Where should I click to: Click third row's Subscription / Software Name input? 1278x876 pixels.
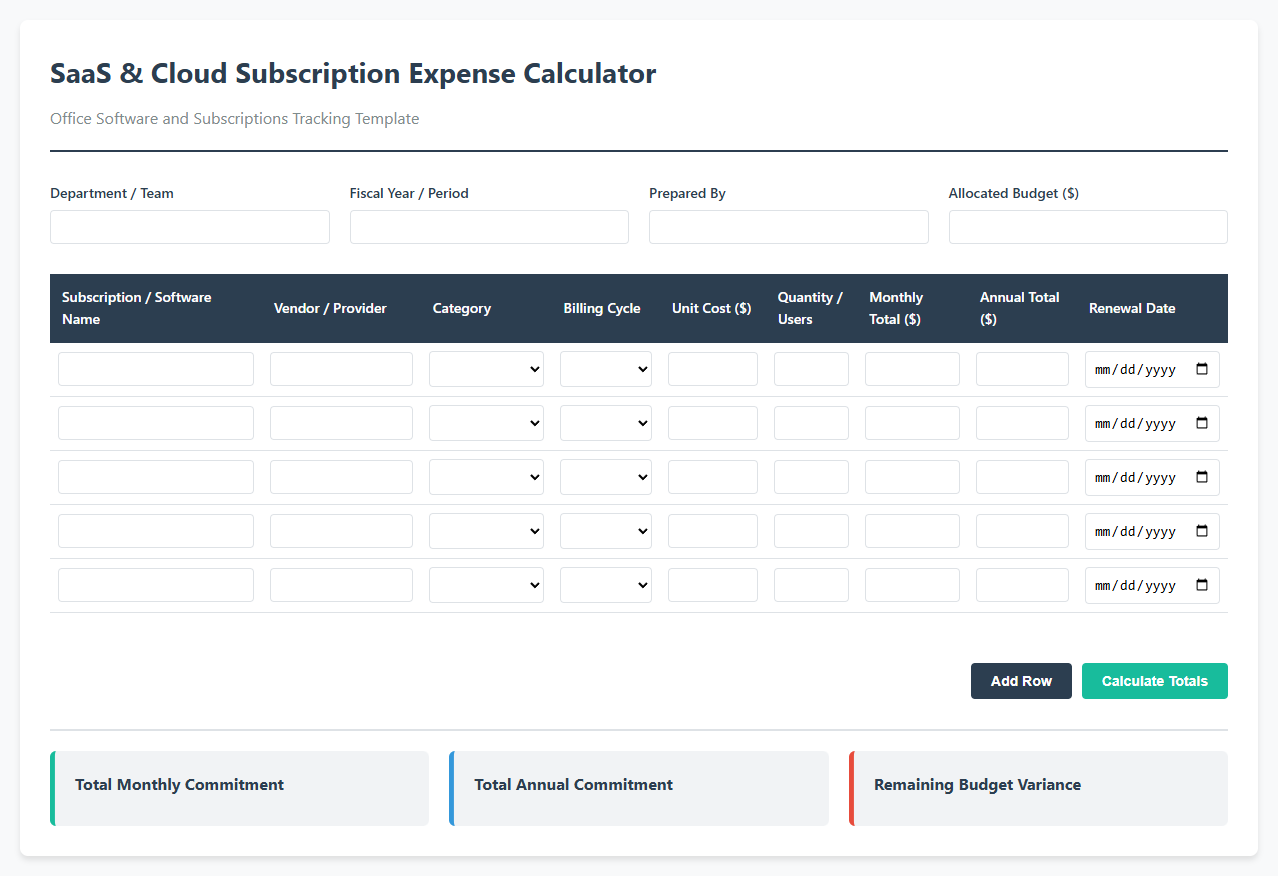click(x=156, y=477)
